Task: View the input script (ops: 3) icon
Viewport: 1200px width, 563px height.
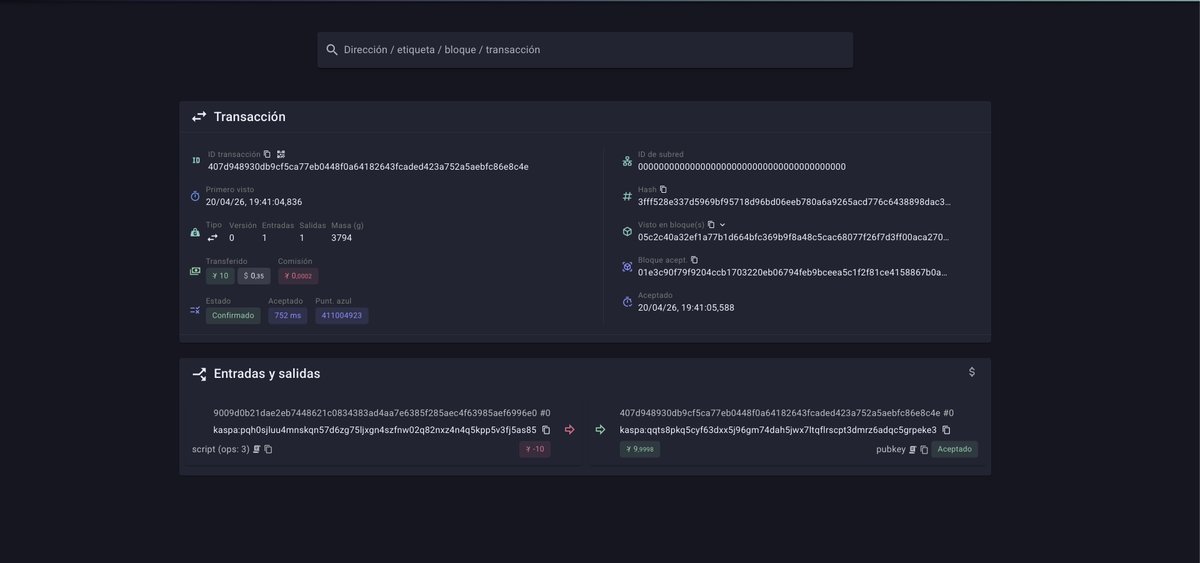Action: tap(257, 450)
